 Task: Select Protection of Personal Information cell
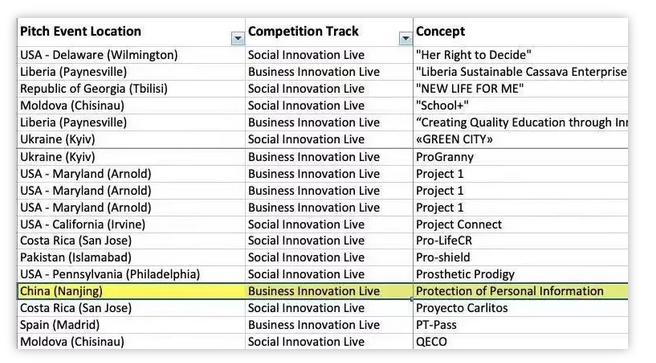coord(521,291)
